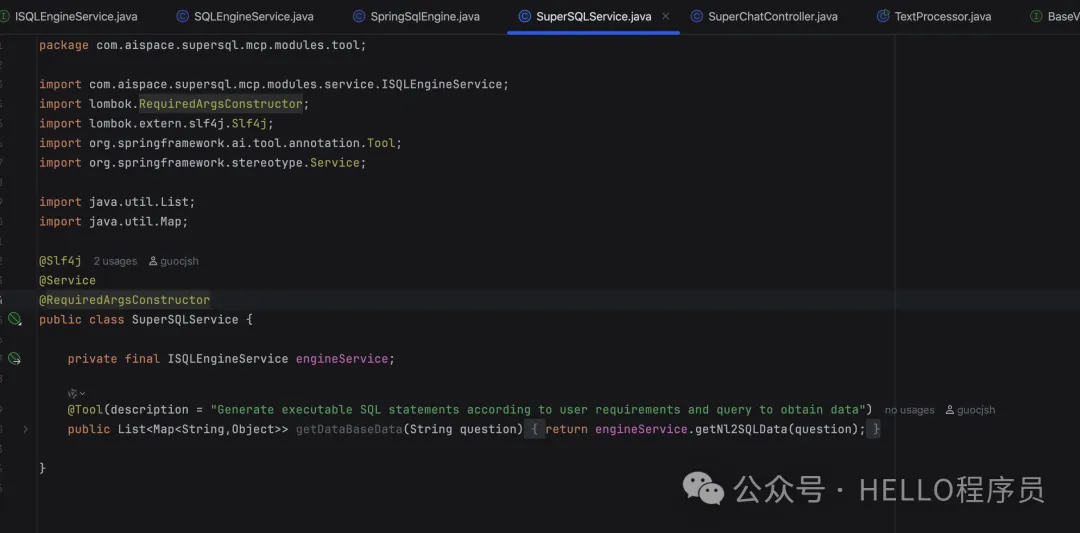Click the lombok.RequiredArgsConstructor import
The image size is (1080, 533).
[174, 104]
